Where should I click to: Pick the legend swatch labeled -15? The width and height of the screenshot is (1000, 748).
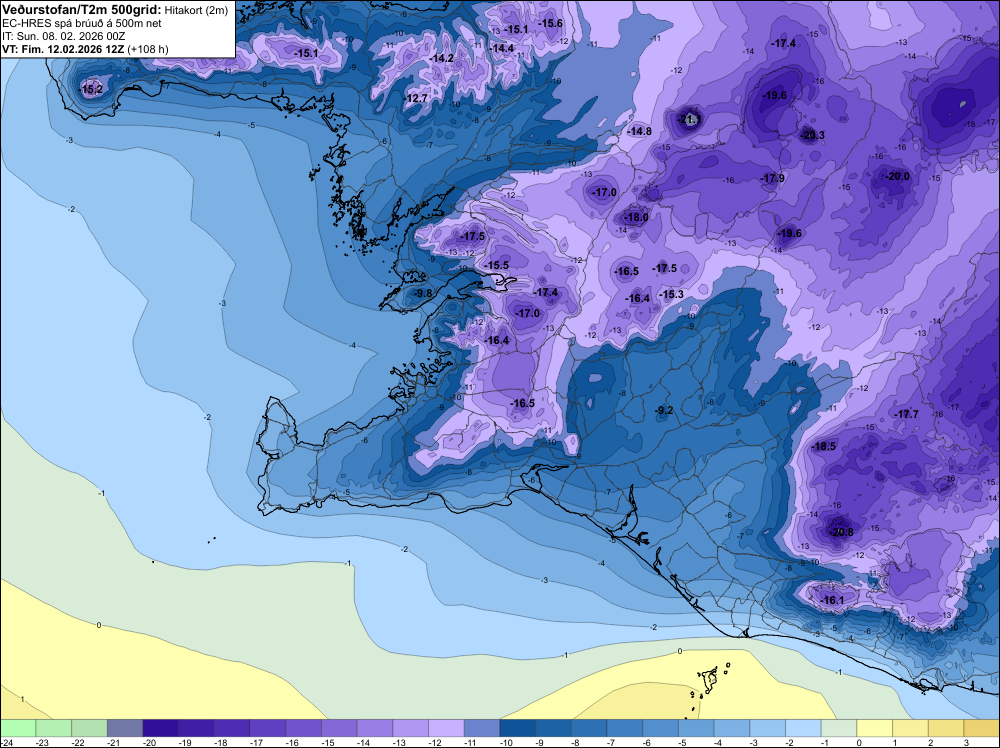pos(339,728)
